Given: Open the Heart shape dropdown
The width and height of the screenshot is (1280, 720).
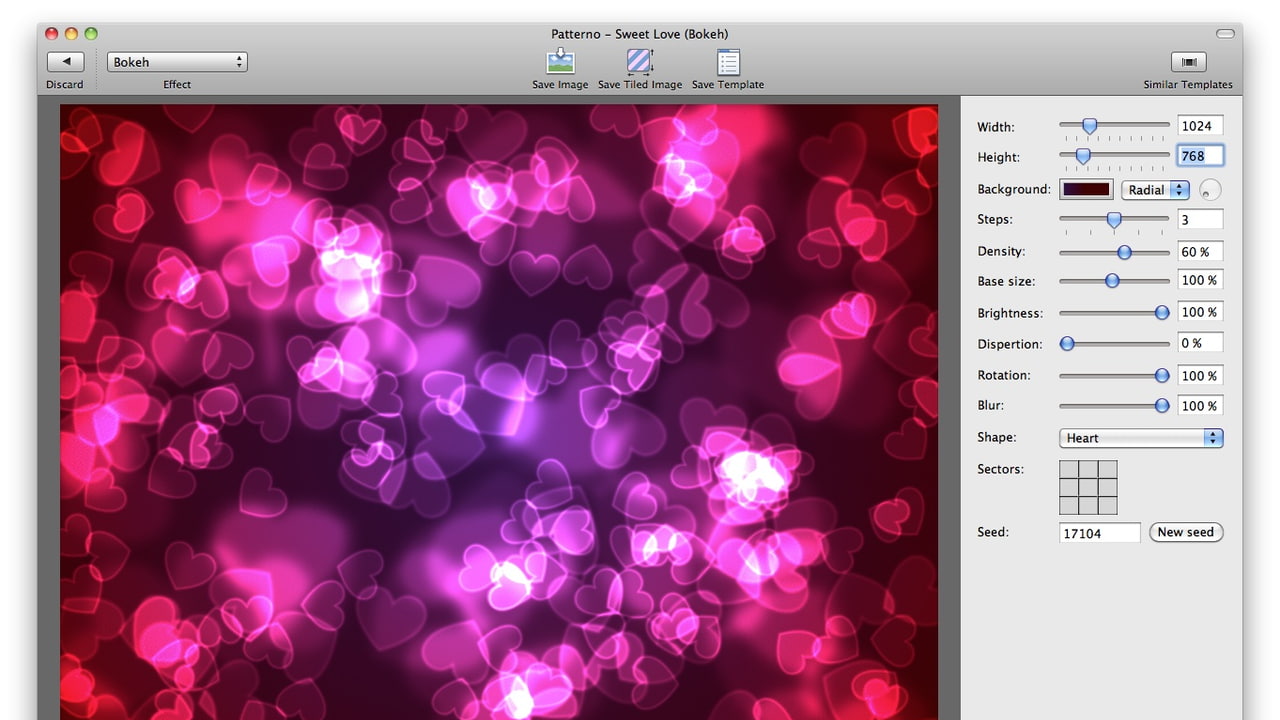Looking at the screenshot, I should [1141, 437].
